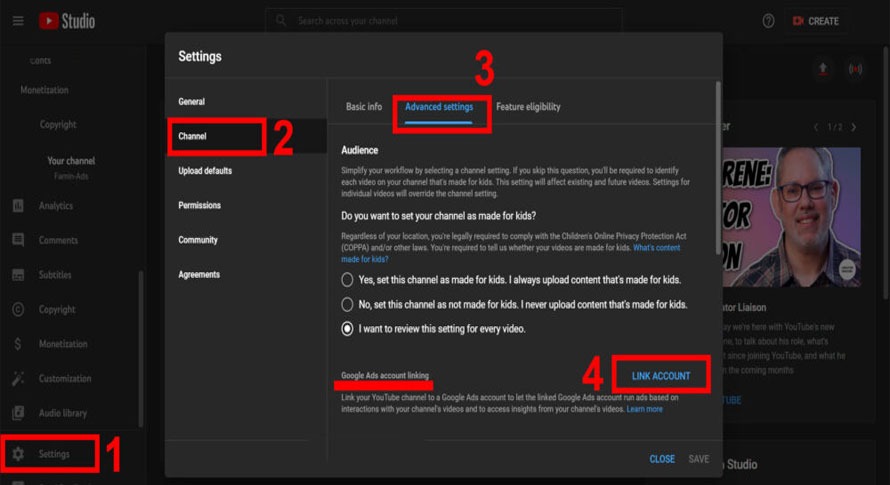The image size is (890, 485).
Task: Click the help question mark icon
Action: [768, 21]
